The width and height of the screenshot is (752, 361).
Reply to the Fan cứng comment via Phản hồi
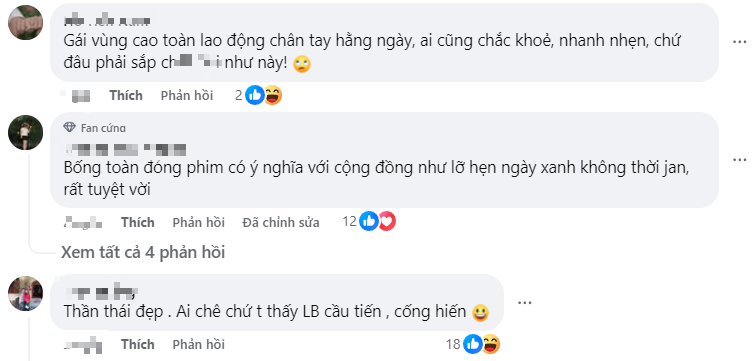(199, 222)
